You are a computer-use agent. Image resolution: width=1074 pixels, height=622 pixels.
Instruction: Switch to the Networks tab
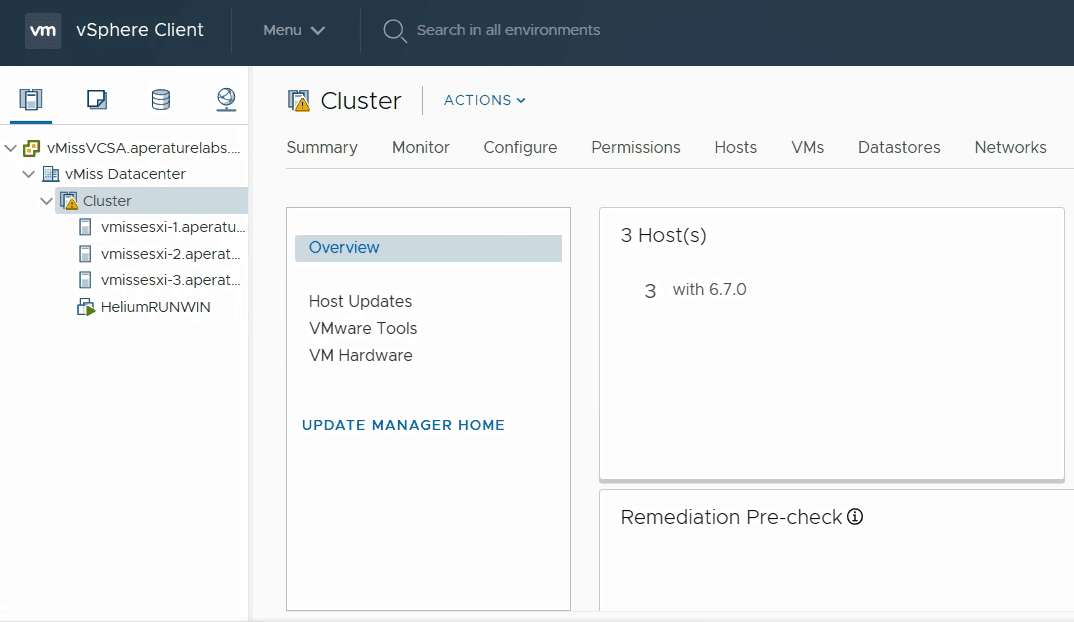1010,147
